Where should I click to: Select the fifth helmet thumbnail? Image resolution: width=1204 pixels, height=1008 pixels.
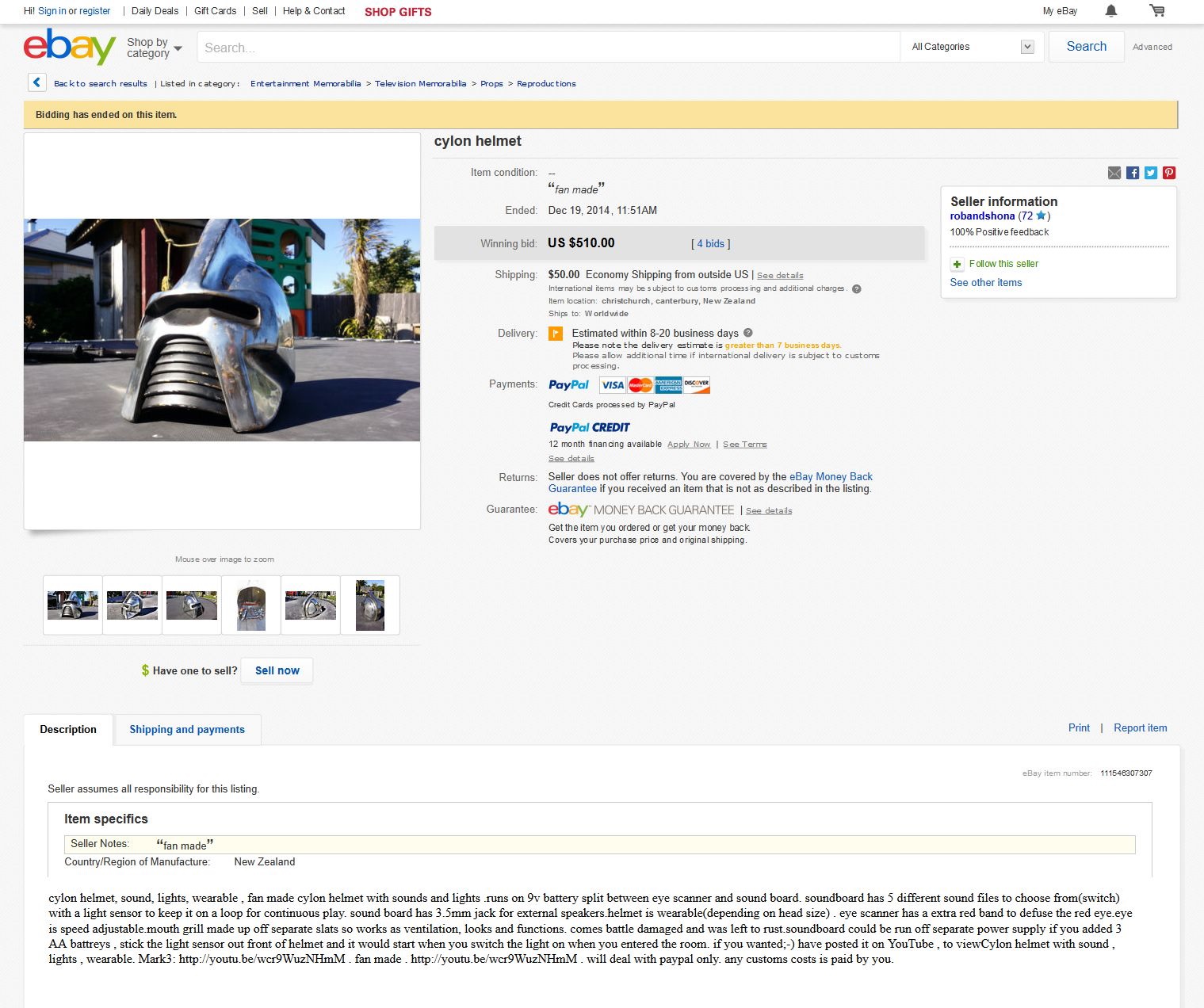click(x=311, y=605)
